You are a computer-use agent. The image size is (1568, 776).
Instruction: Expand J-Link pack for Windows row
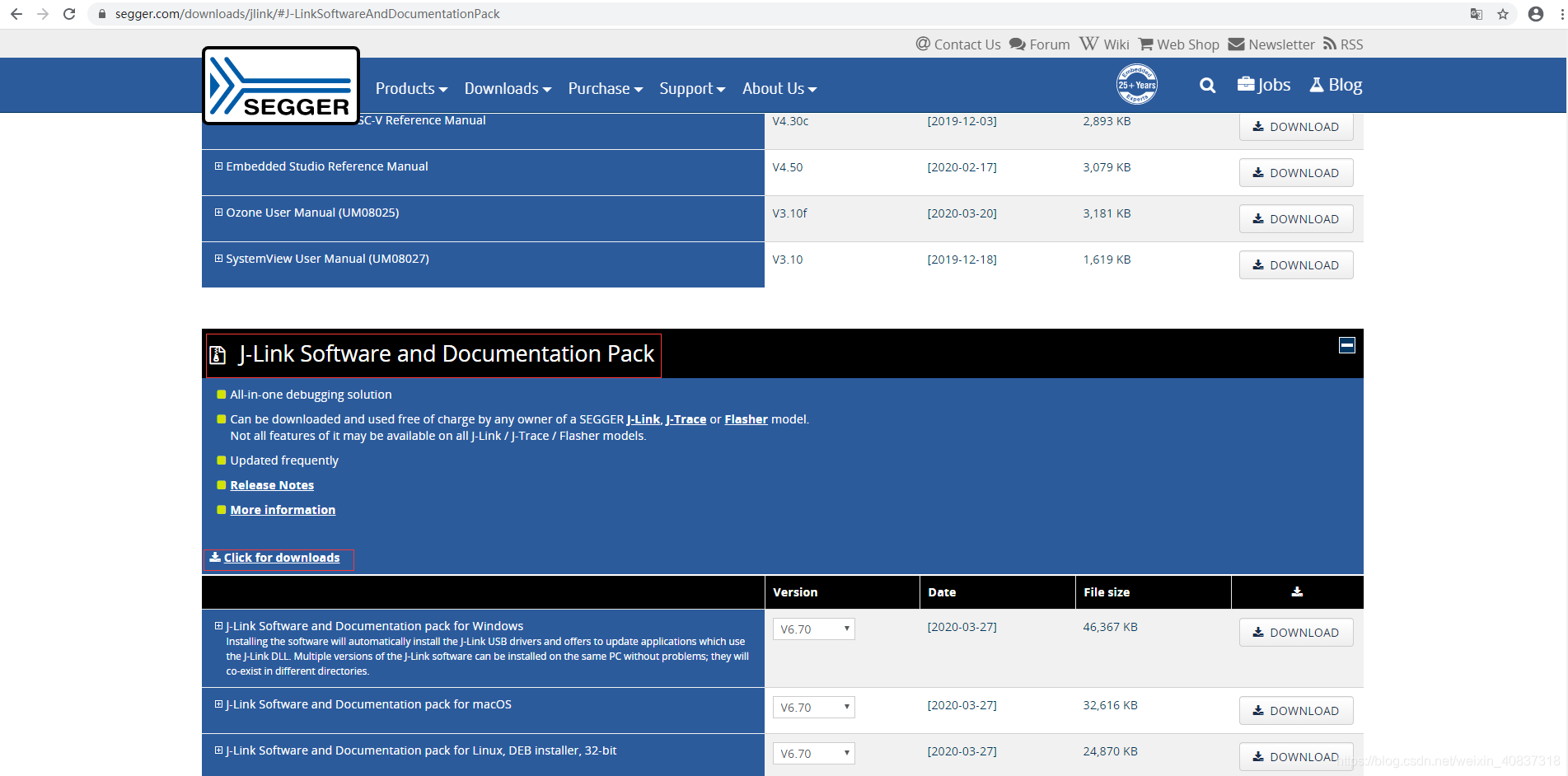pyautogui.click(x=218, y=626)
